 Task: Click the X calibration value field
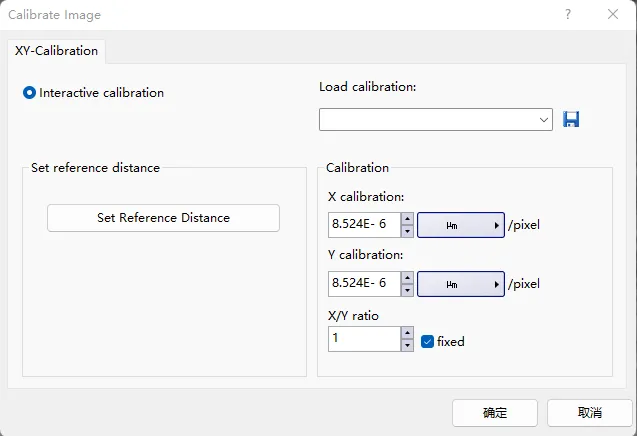tap(364, 225)
